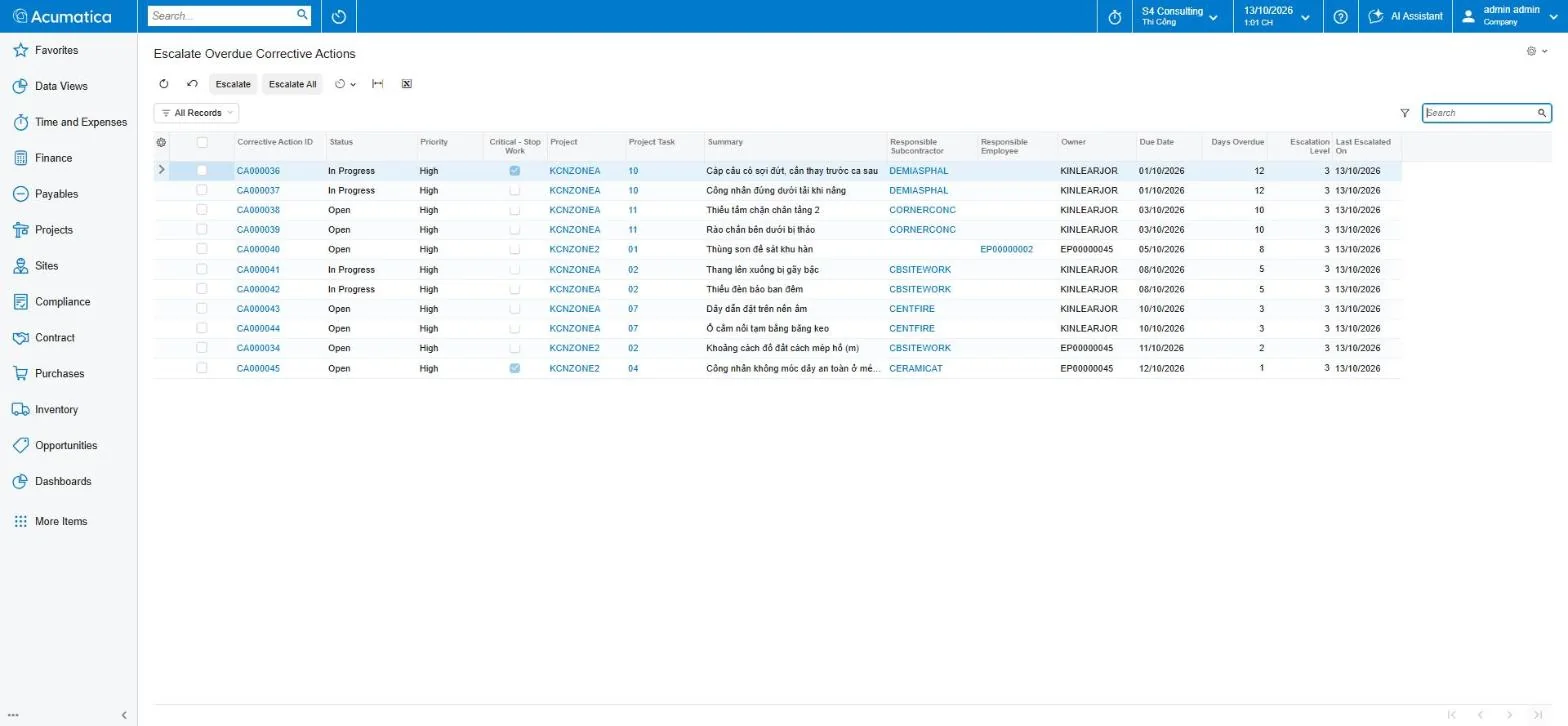1568x726 pixels.
Task: Click the Escalate All button
Action: 292,84
